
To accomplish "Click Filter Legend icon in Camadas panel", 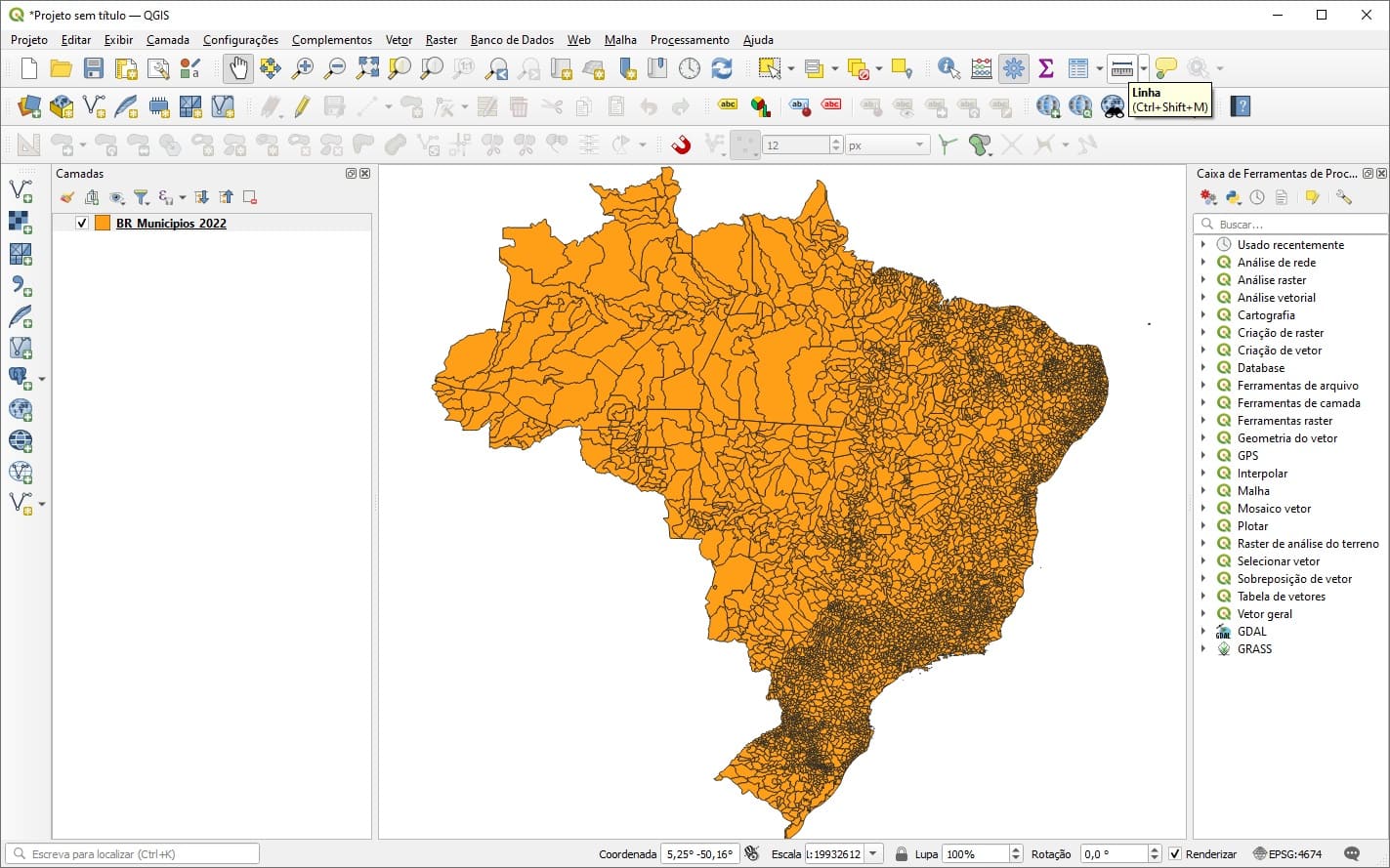I will point(142,197).
